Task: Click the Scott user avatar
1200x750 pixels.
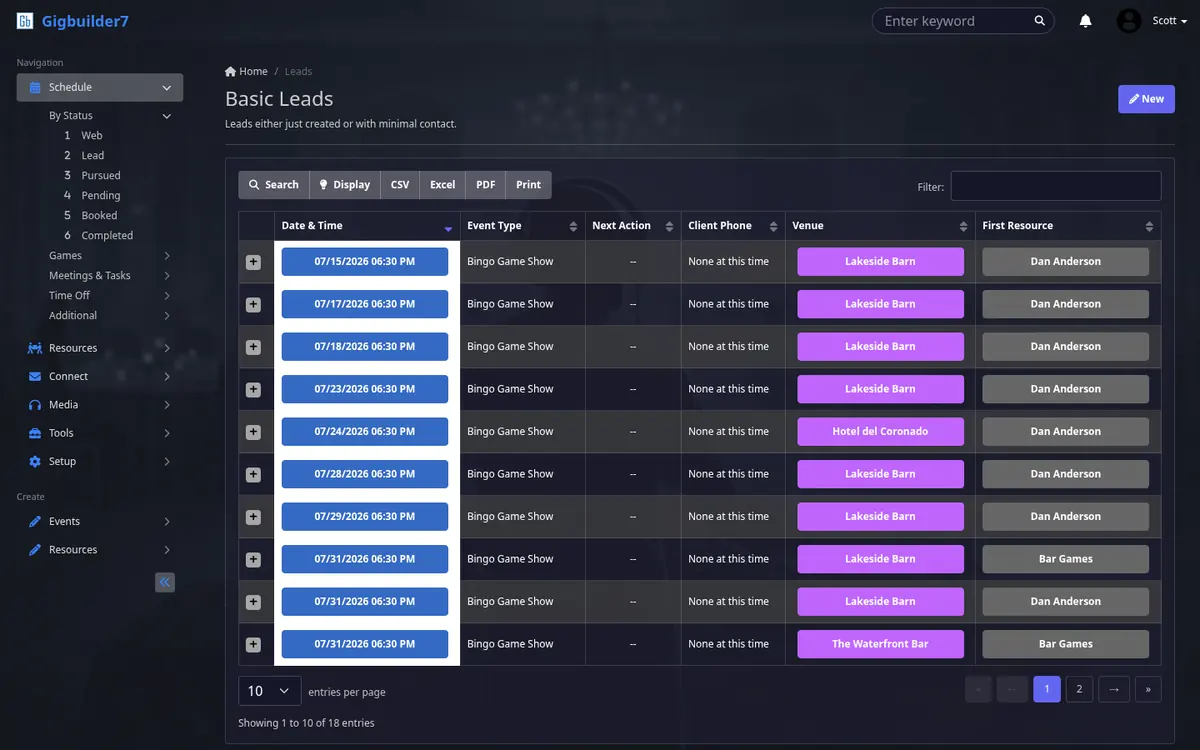Action: (x=1129, y=21)
